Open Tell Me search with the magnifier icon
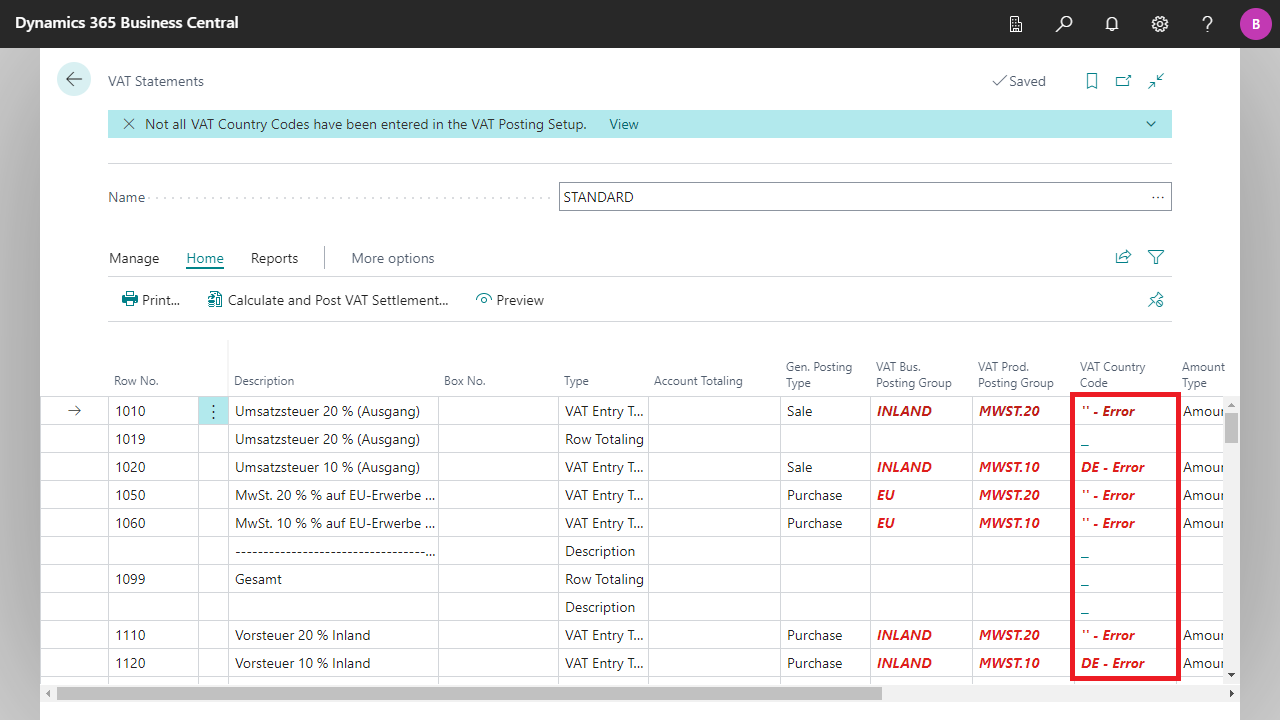 [x=1063, y=24]
